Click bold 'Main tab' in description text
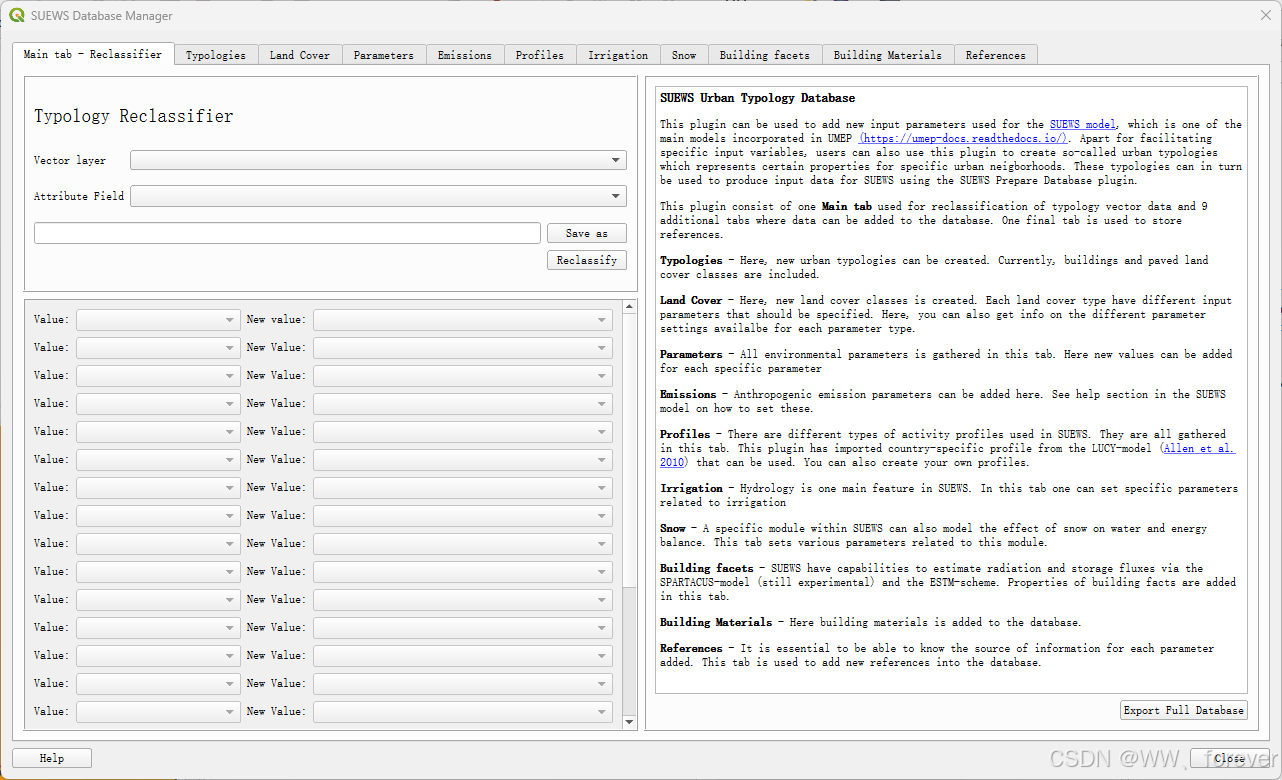 tap(847, 207)
